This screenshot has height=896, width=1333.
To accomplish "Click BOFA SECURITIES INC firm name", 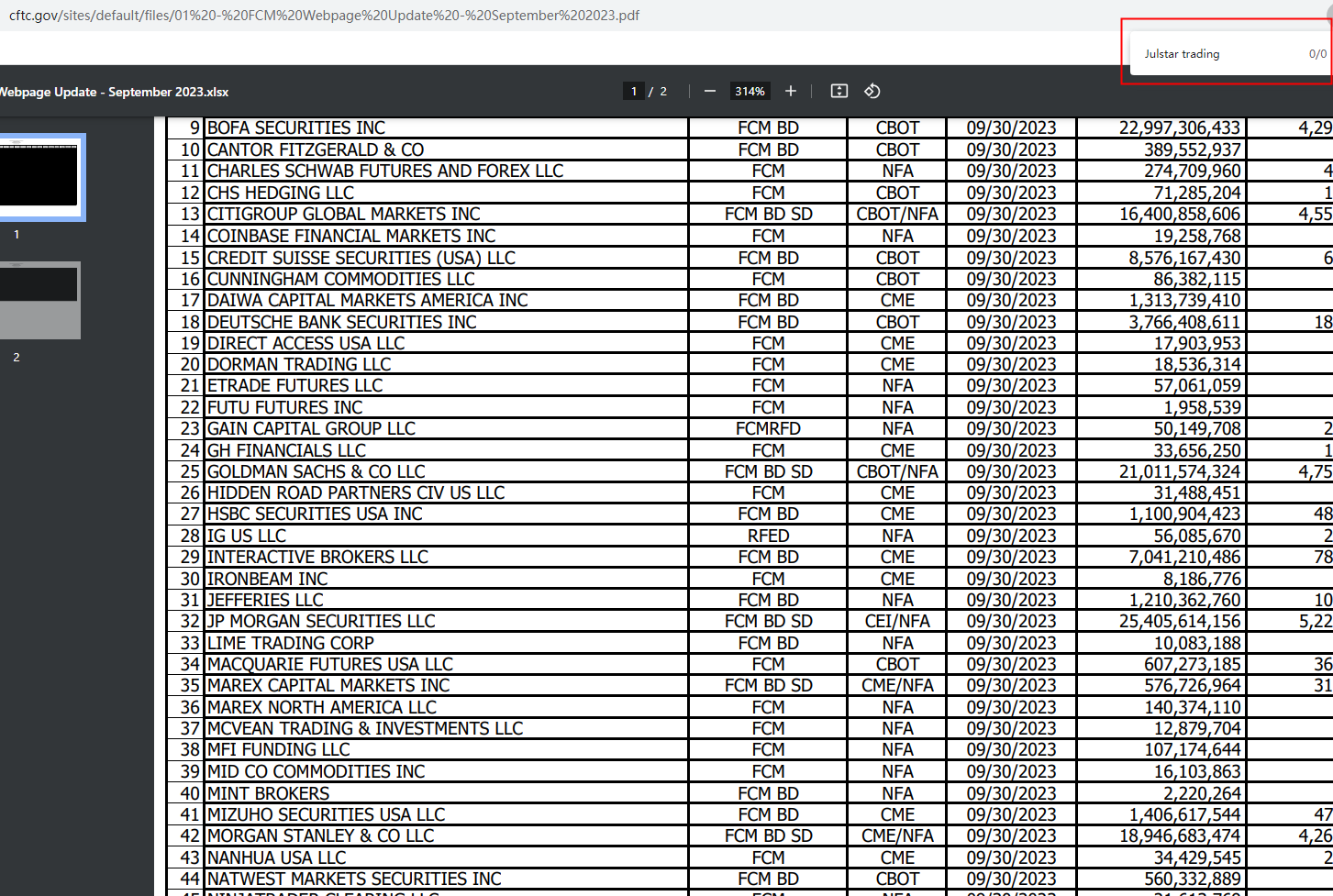I will pos(296,128).
